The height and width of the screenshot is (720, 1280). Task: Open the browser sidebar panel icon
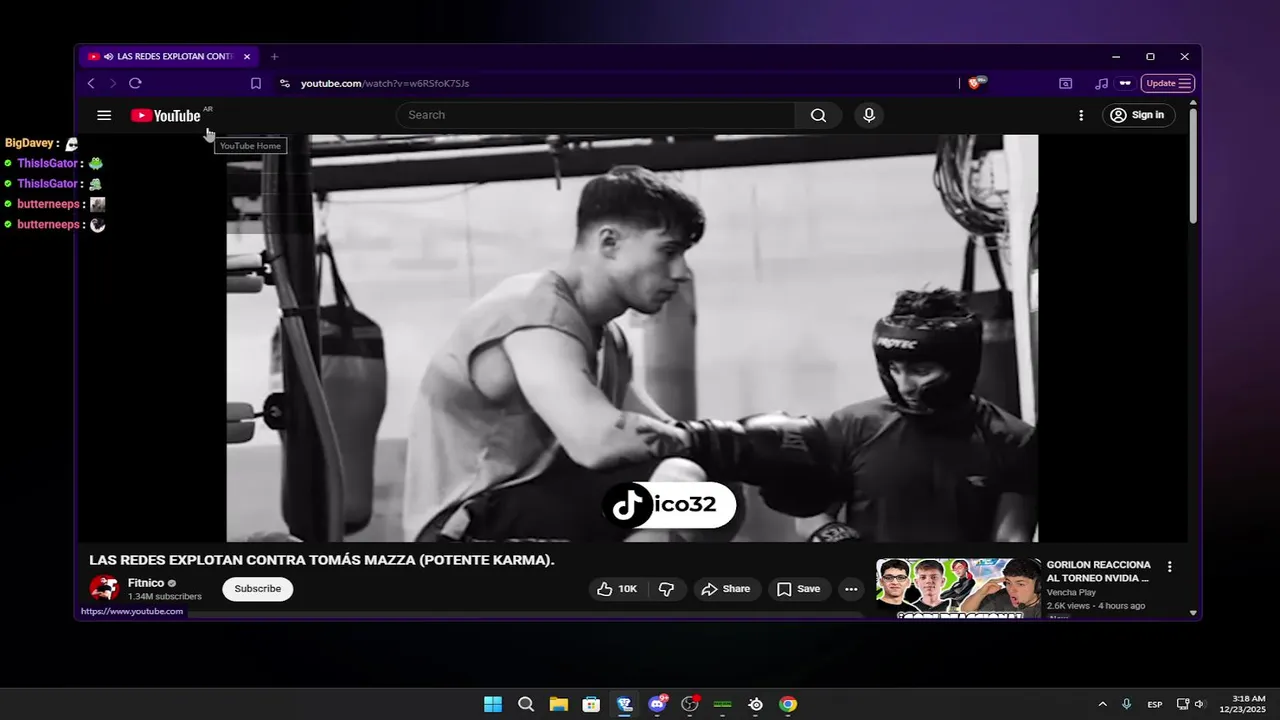tap(1066, 83)
